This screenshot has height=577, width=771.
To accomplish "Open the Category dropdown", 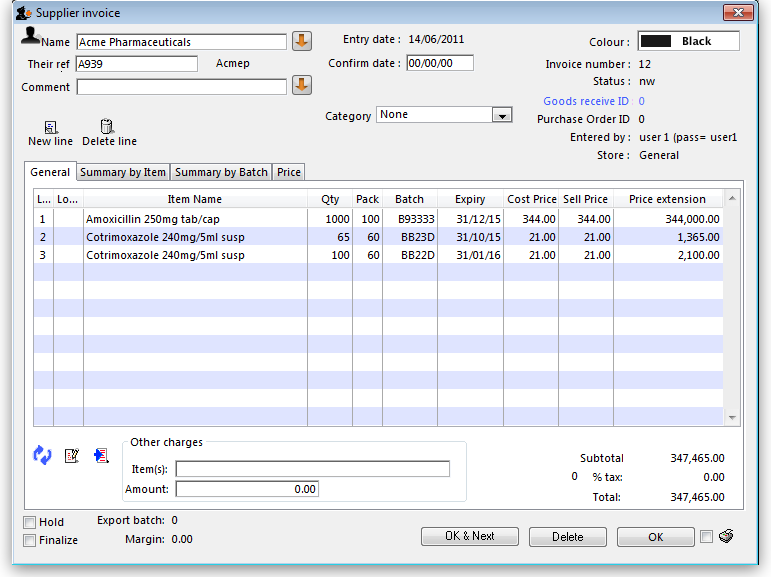I will tap(502, 115).
